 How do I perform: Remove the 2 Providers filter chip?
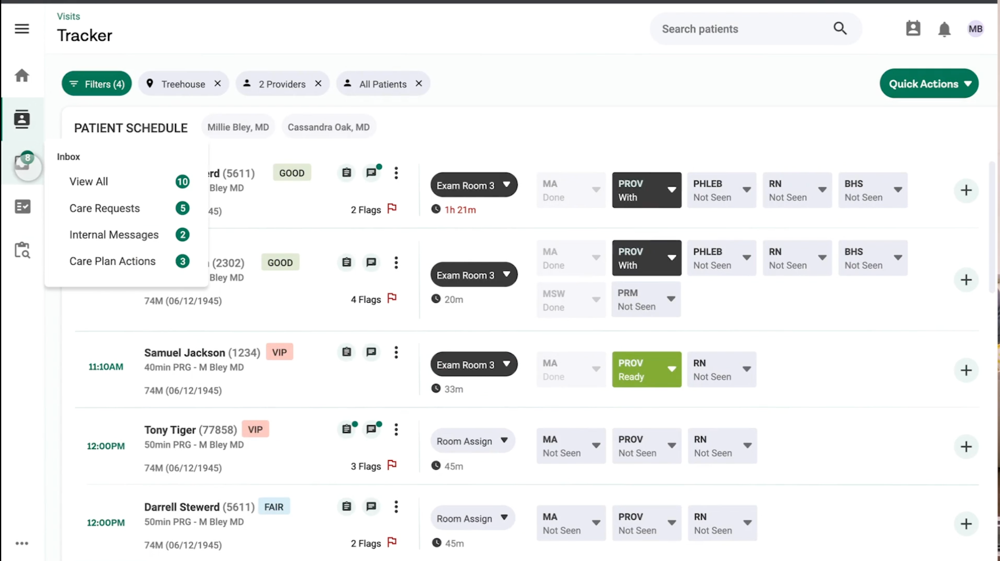click(318, 84)
